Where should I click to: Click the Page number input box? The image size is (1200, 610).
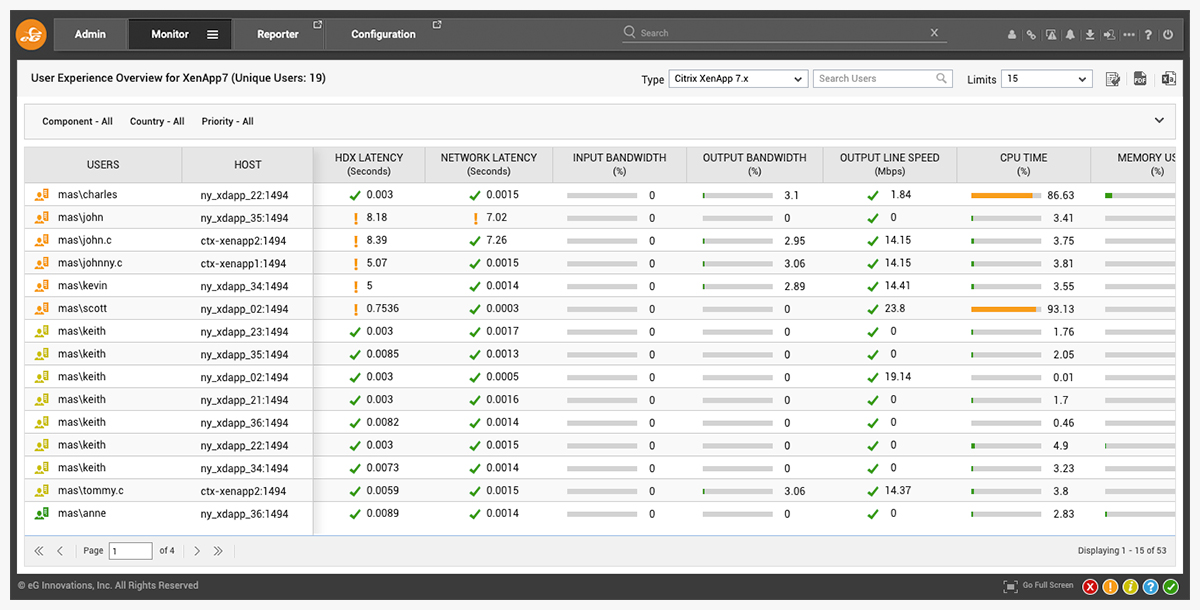(x=131, y=551)
